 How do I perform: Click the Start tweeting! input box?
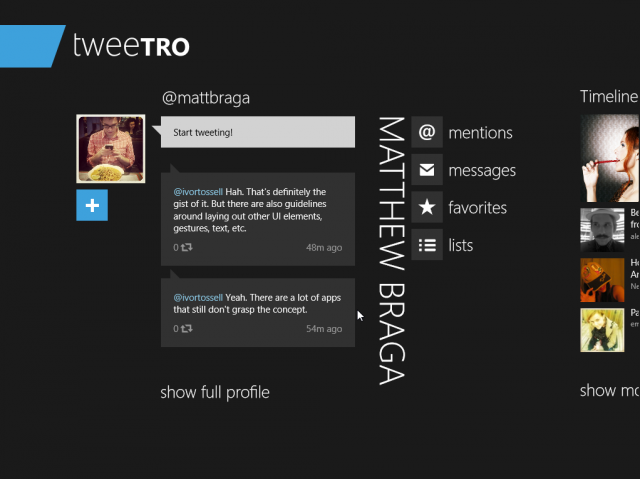pyautogui.click(x=258, y=132)
